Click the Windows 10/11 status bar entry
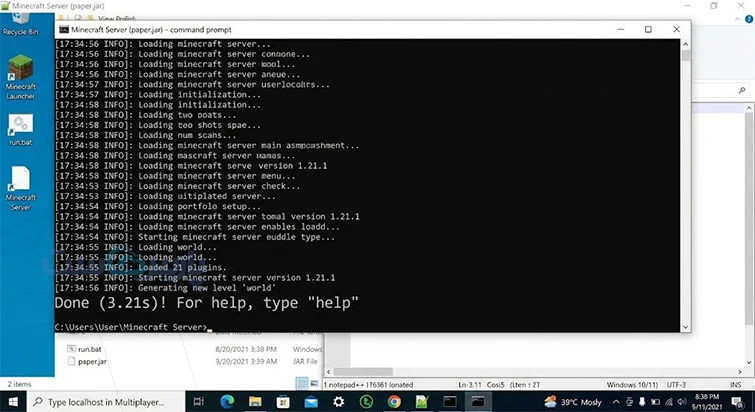The height and width of the screenshot is (412, 755). click(x=632, y=385)
